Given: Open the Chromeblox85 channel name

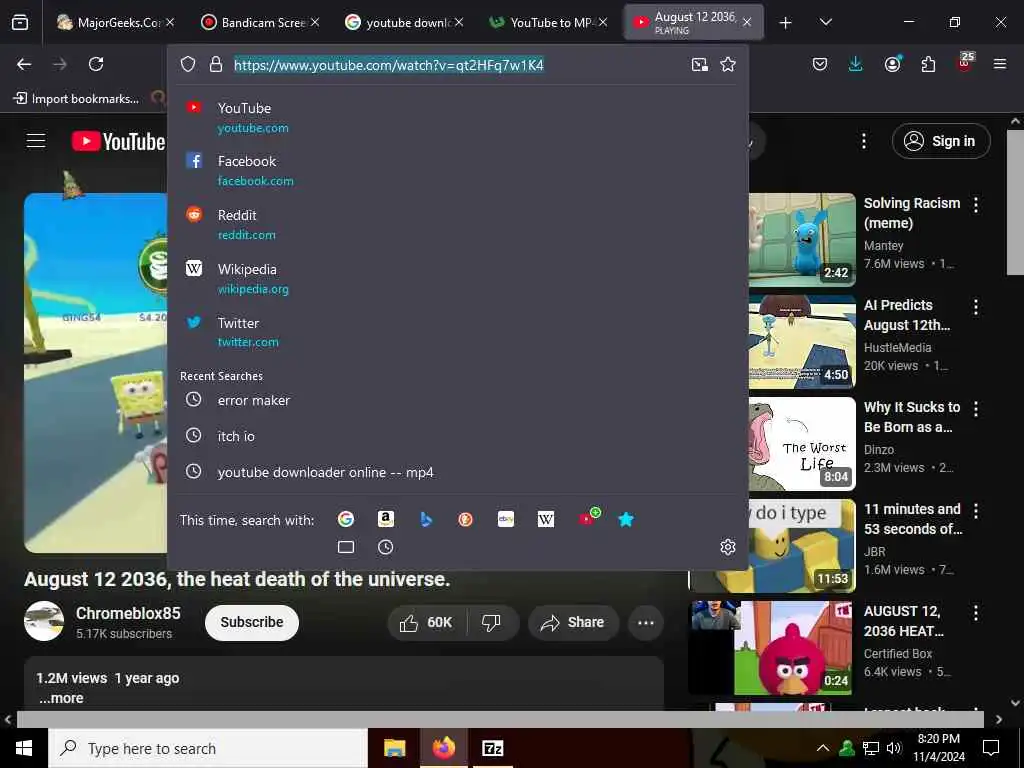Looking at the screenshot, I should point(128,613).
